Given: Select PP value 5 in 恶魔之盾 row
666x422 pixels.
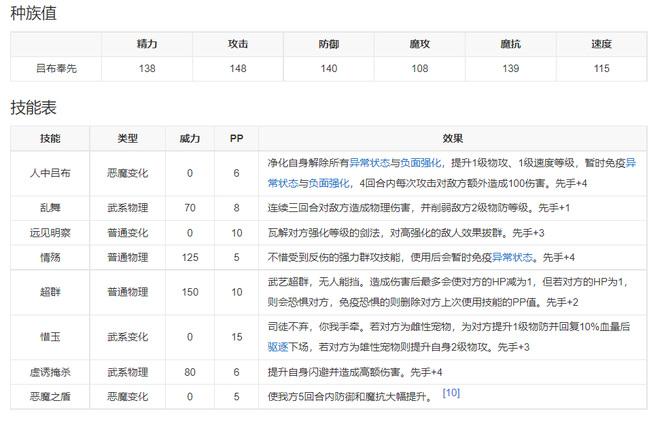Looking at the screenshot, I should pos(237,397).
